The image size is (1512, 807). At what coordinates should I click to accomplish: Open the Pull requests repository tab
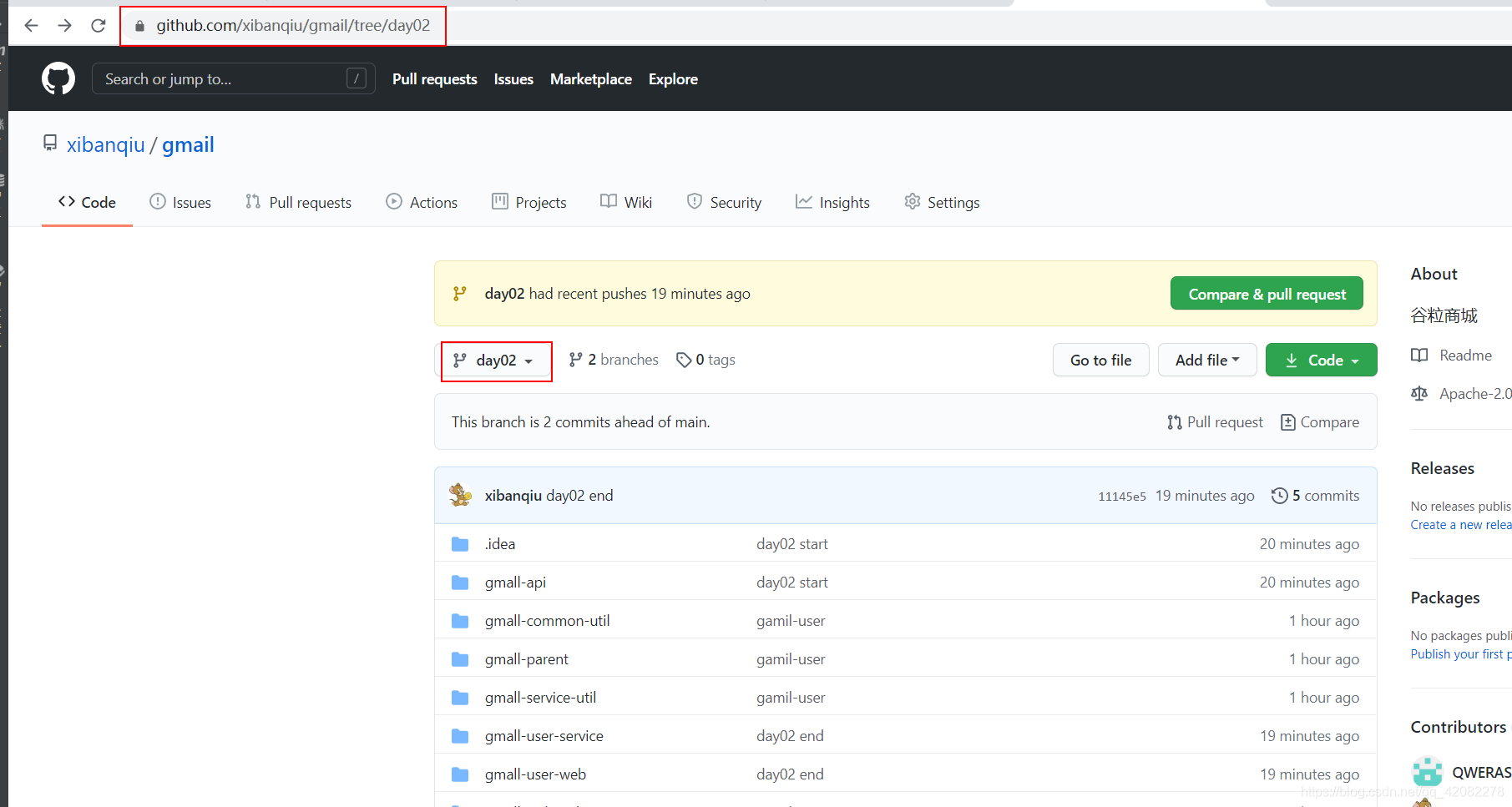[x=298, y=202]
